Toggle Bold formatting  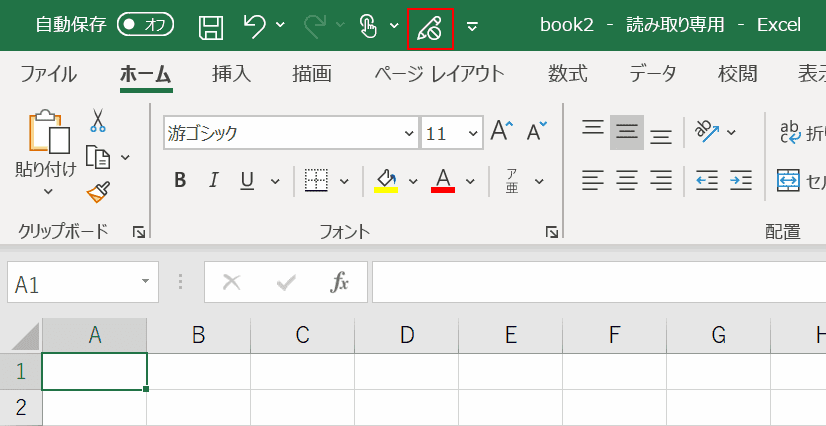(180, 181)
